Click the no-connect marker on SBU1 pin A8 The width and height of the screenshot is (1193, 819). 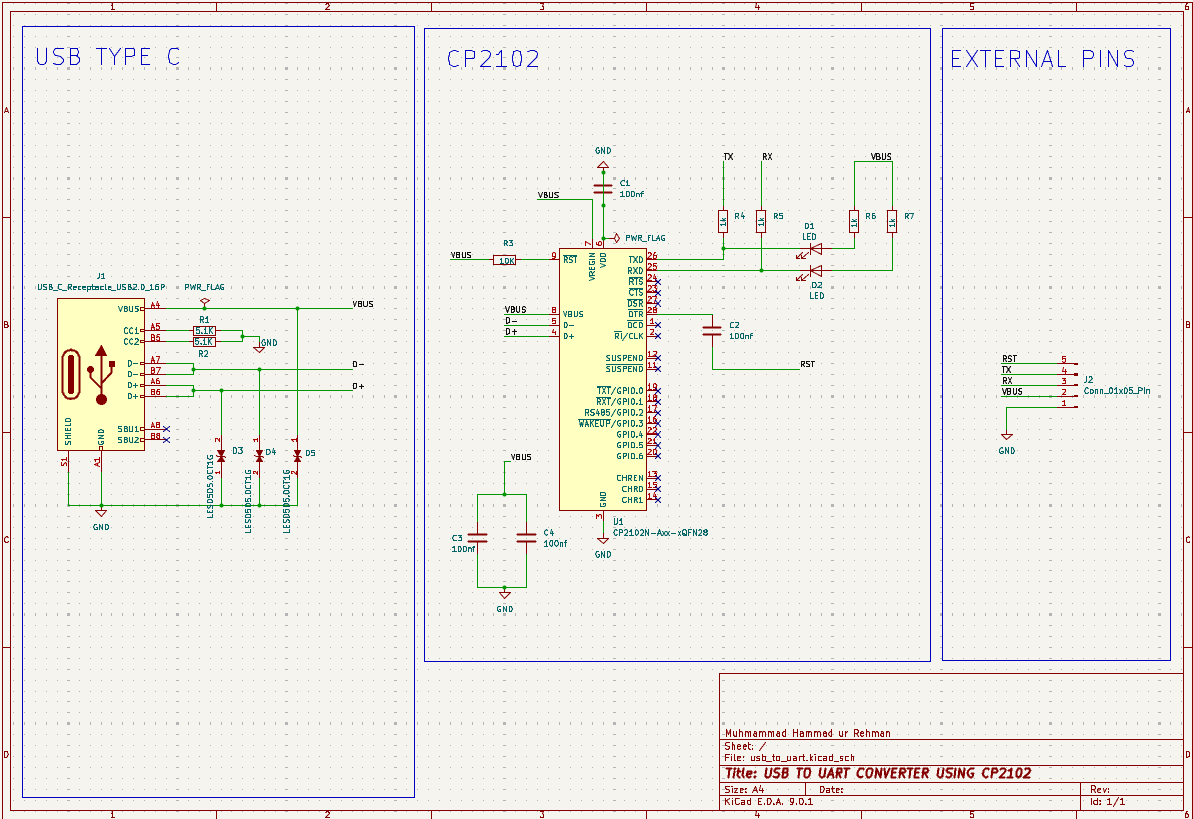tap(167, 429)
